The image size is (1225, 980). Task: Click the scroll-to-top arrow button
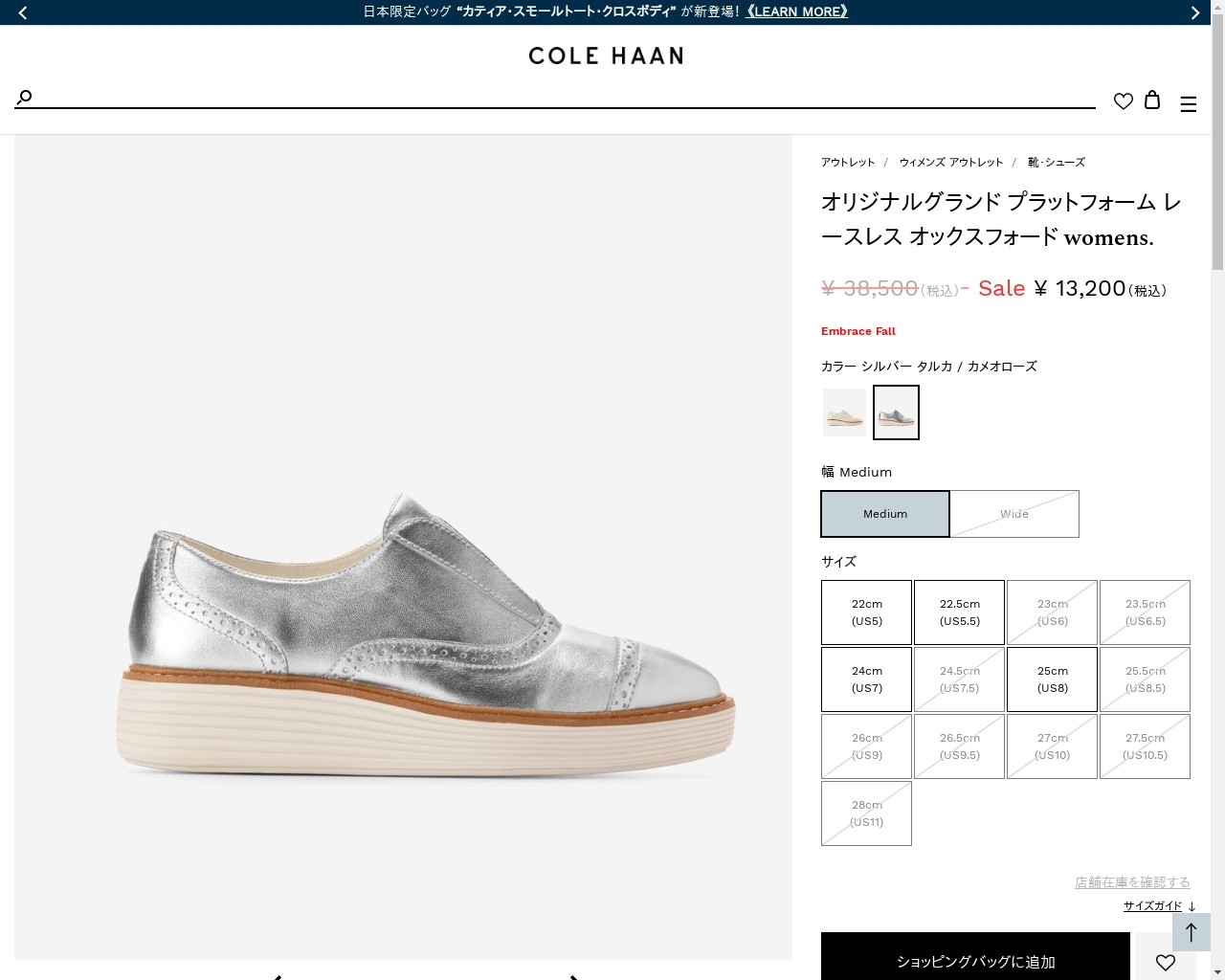1192,932
